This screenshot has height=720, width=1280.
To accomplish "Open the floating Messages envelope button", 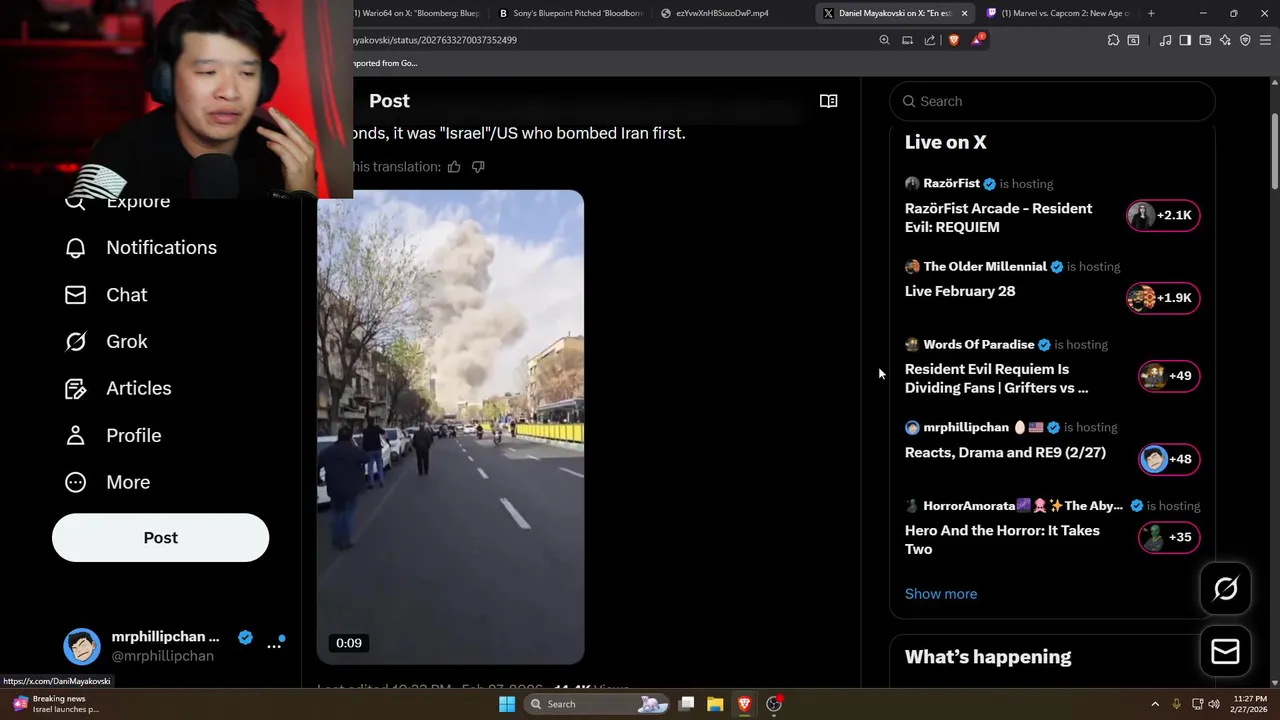I will coord(1225,651).
